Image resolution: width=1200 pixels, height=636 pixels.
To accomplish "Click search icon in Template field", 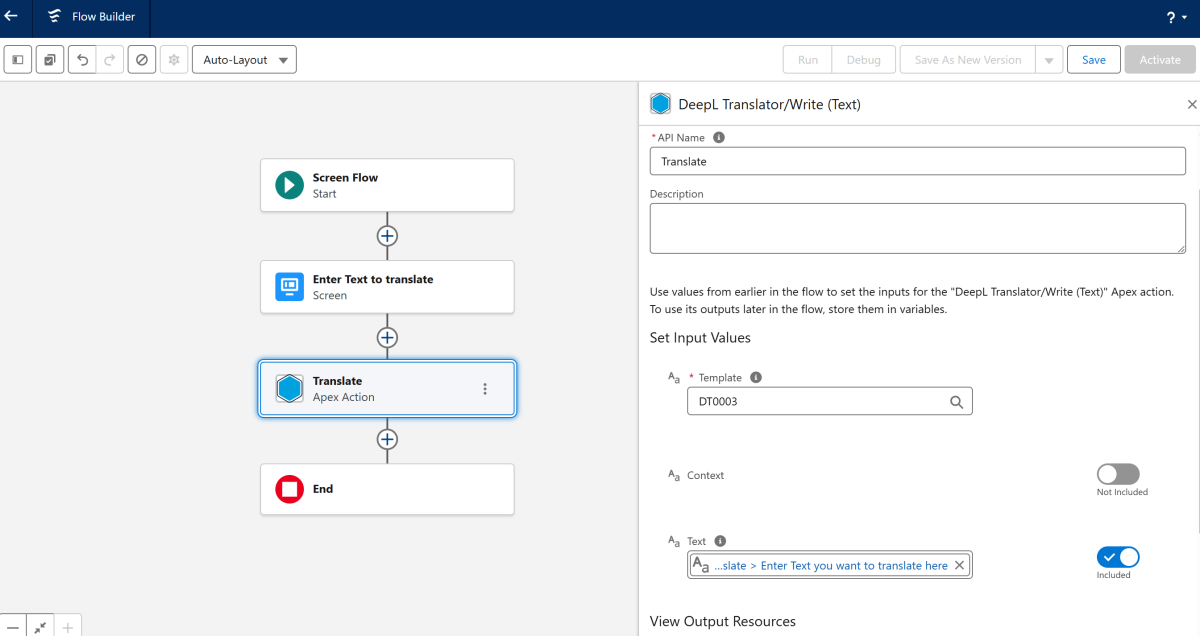I will 956,402.
